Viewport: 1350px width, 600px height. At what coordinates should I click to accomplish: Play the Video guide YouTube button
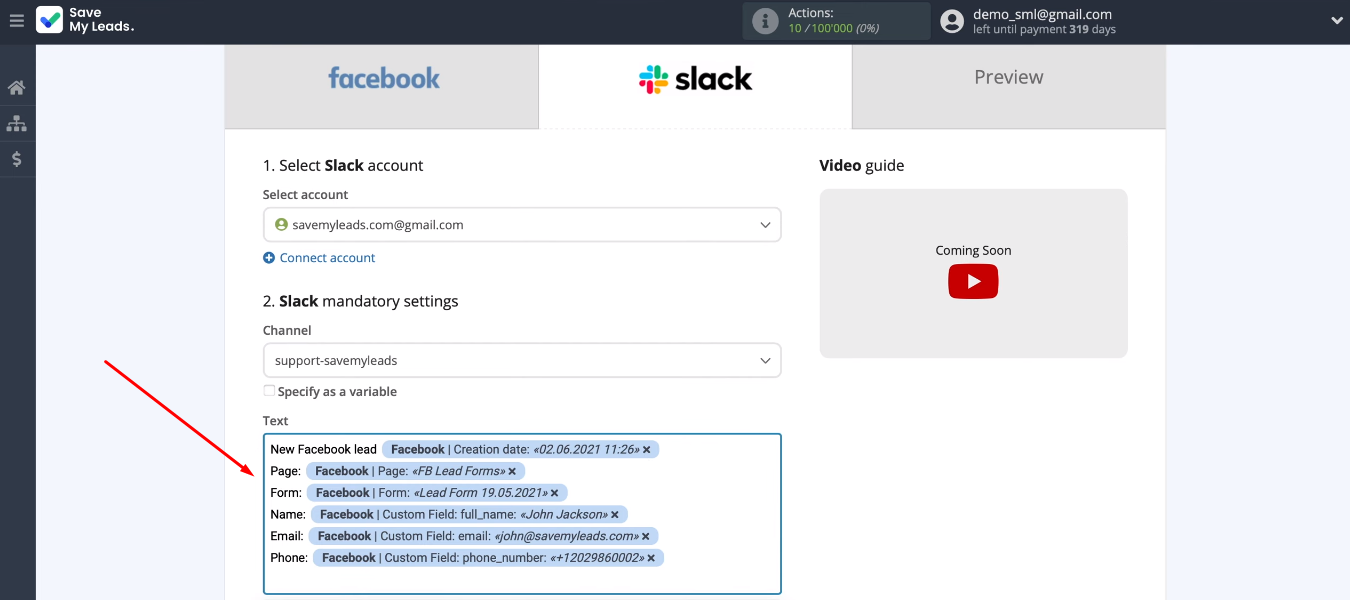click(x=973, y=282)
